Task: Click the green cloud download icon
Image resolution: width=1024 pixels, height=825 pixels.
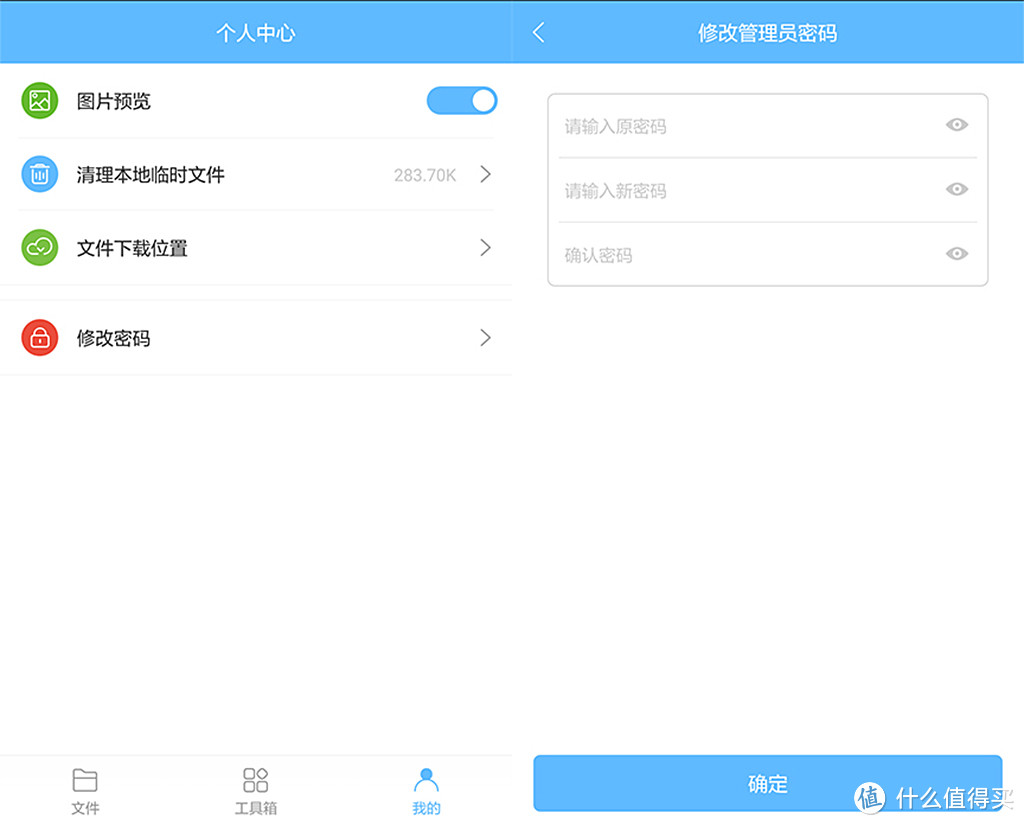Action: tap(40, 248)
